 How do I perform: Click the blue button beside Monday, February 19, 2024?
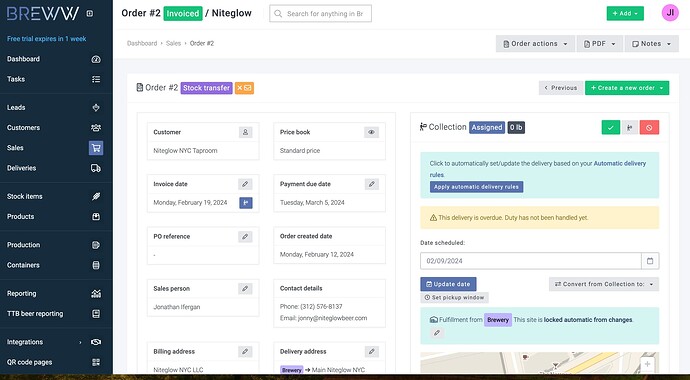tap(246, 203)
